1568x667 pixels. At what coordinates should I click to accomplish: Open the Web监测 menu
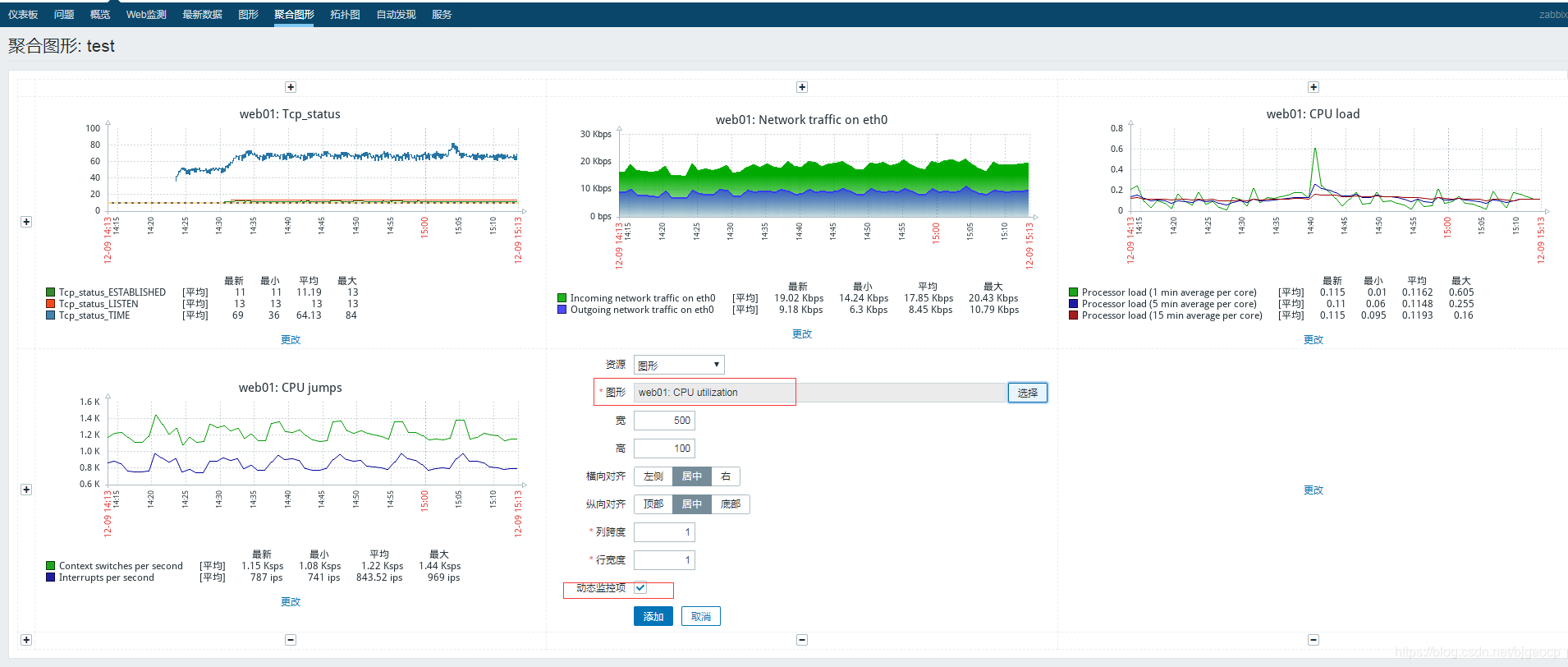[146, 15]
